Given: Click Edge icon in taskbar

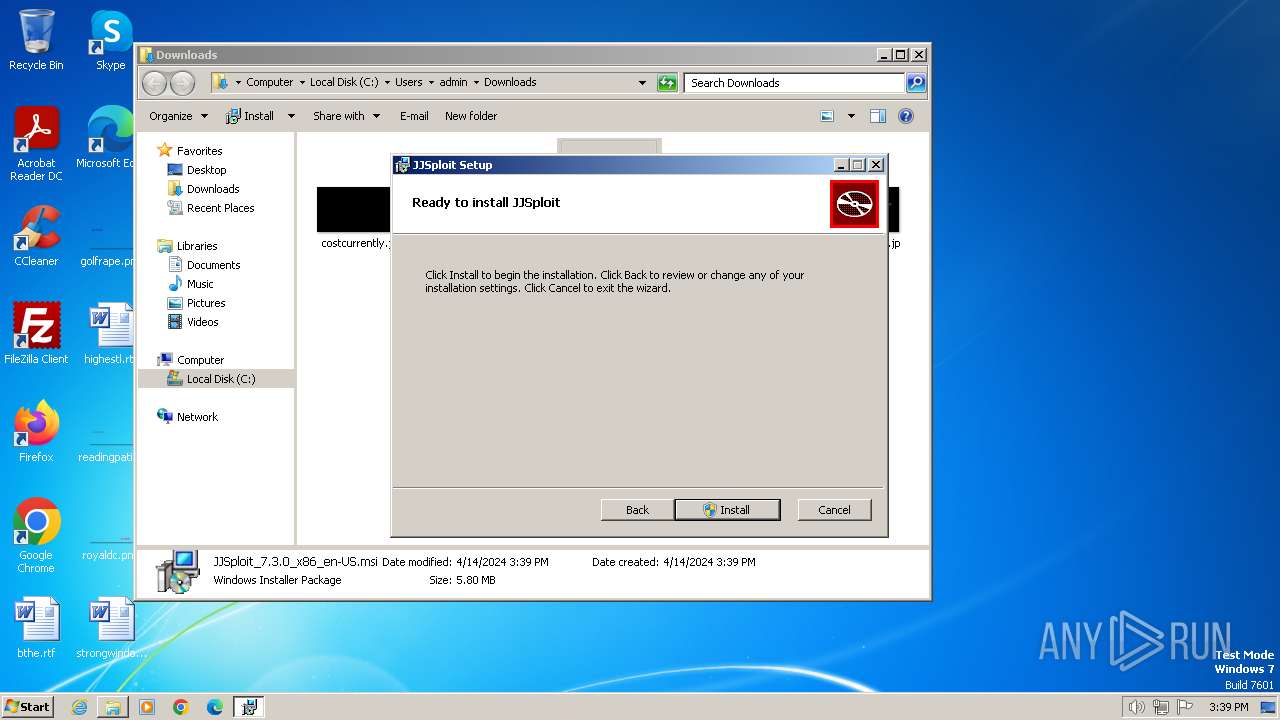Looking at the screenshot, I should click(x=215, y=707).
